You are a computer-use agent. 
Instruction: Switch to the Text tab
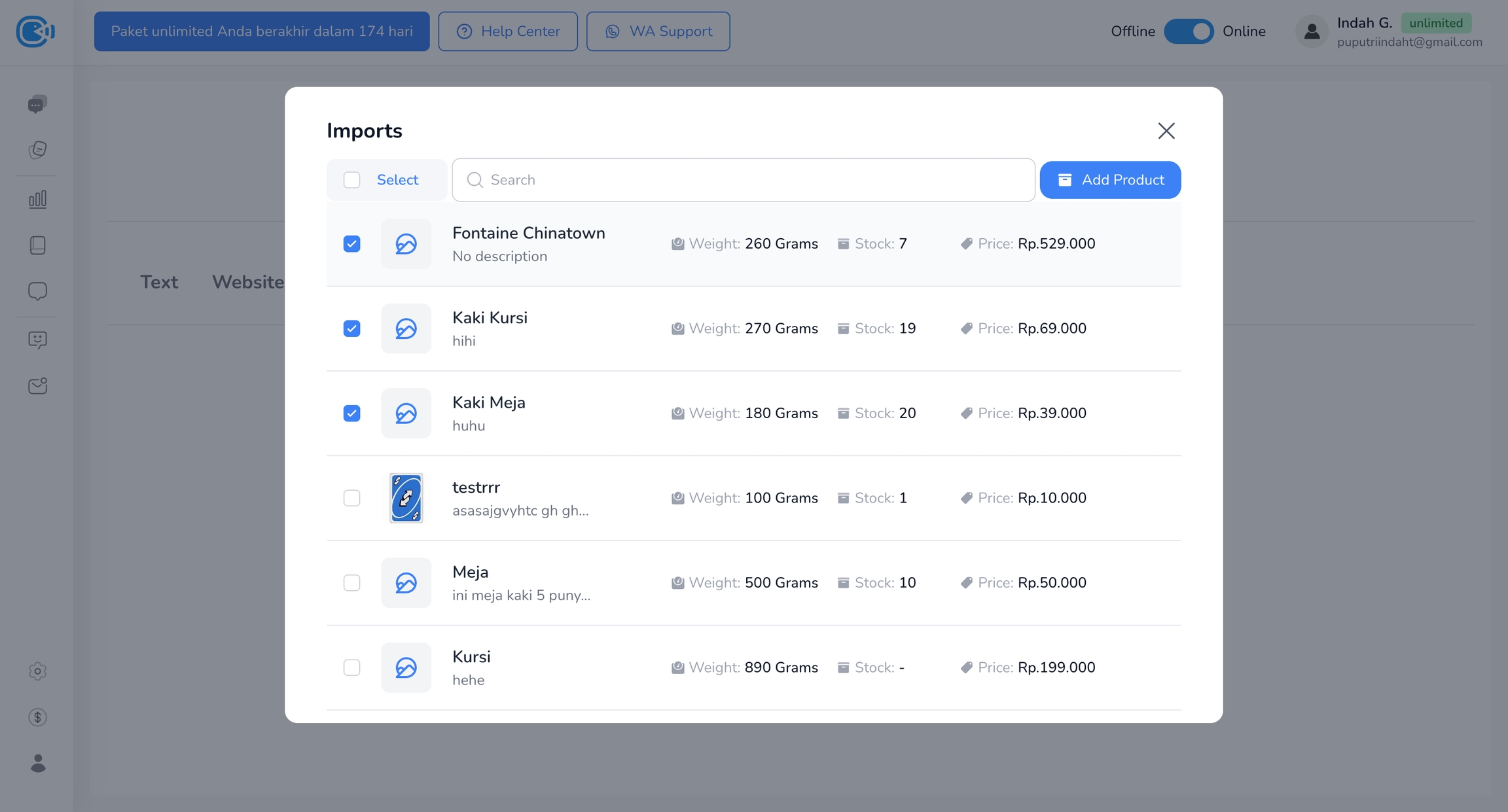point(159,282)
